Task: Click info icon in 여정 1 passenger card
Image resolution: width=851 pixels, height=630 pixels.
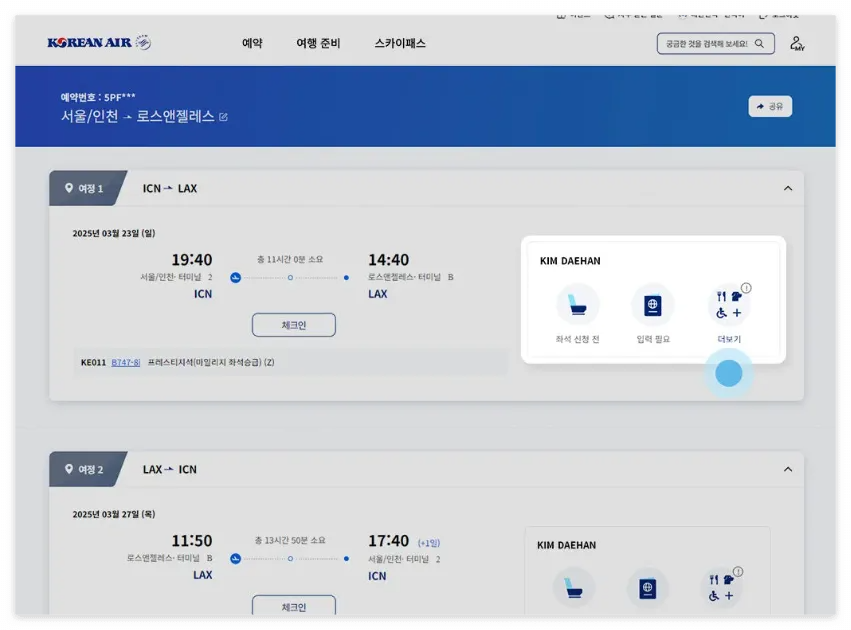Action: tap(746, 288)
